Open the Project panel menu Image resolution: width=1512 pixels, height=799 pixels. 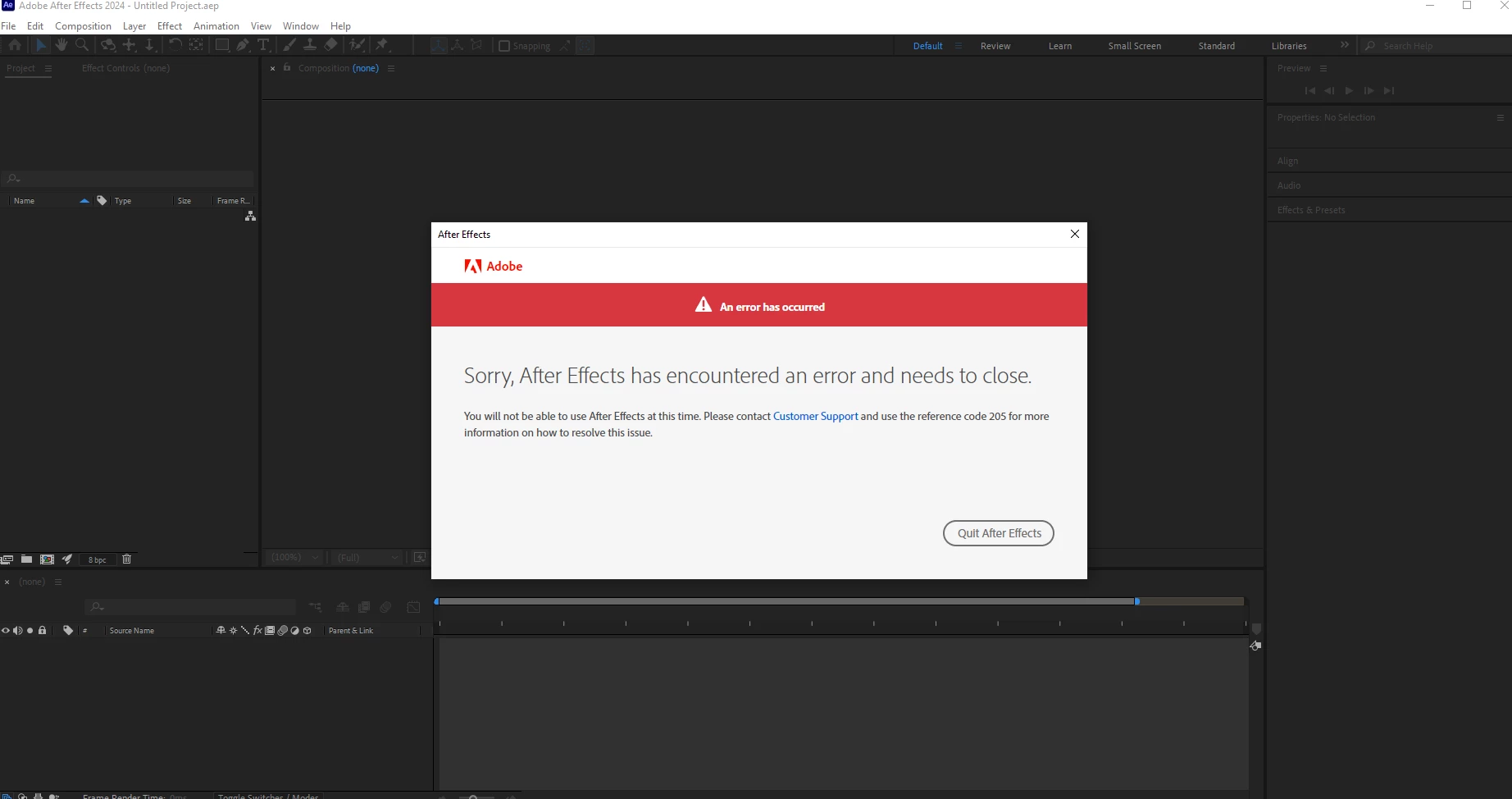pyautogui.click(x=48, y=69)
